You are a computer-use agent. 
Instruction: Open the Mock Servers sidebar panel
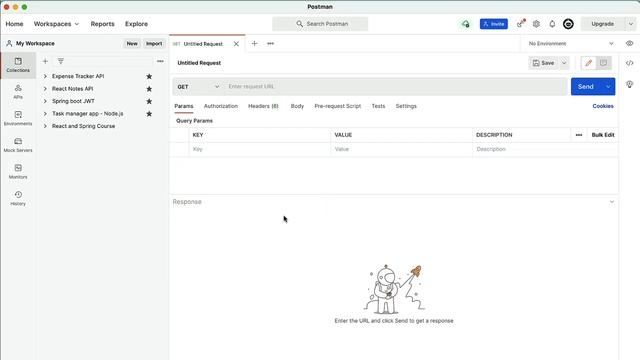point(18,145)
